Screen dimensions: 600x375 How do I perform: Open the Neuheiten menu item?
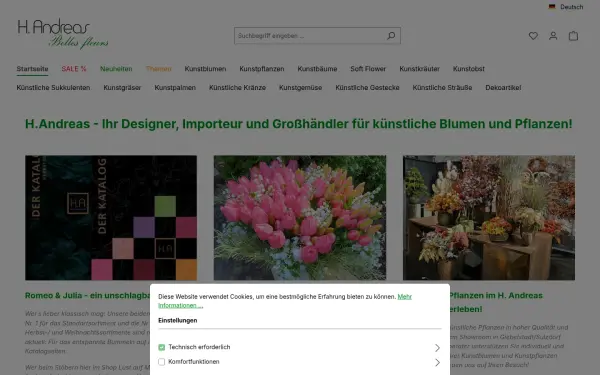[x=116, y=69]
